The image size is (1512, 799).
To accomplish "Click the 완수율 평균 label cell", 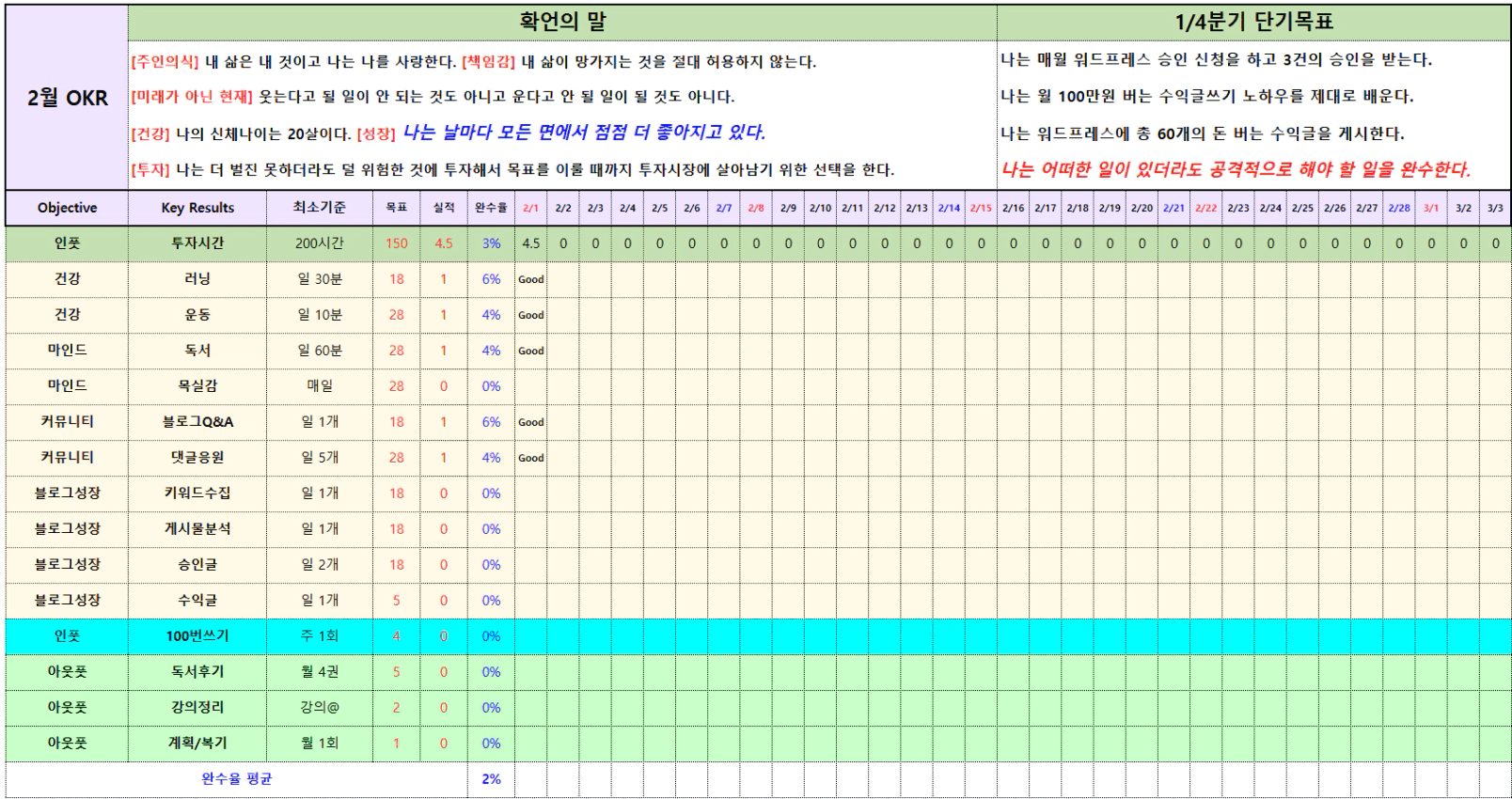I will pos(237,779).
